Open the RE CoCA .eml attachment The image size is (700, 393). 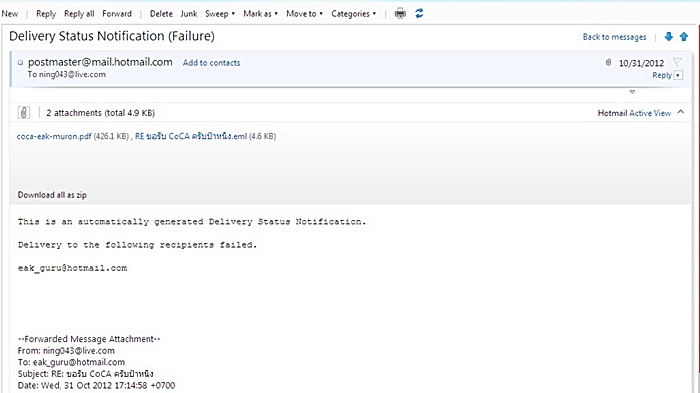coord(191,136)
